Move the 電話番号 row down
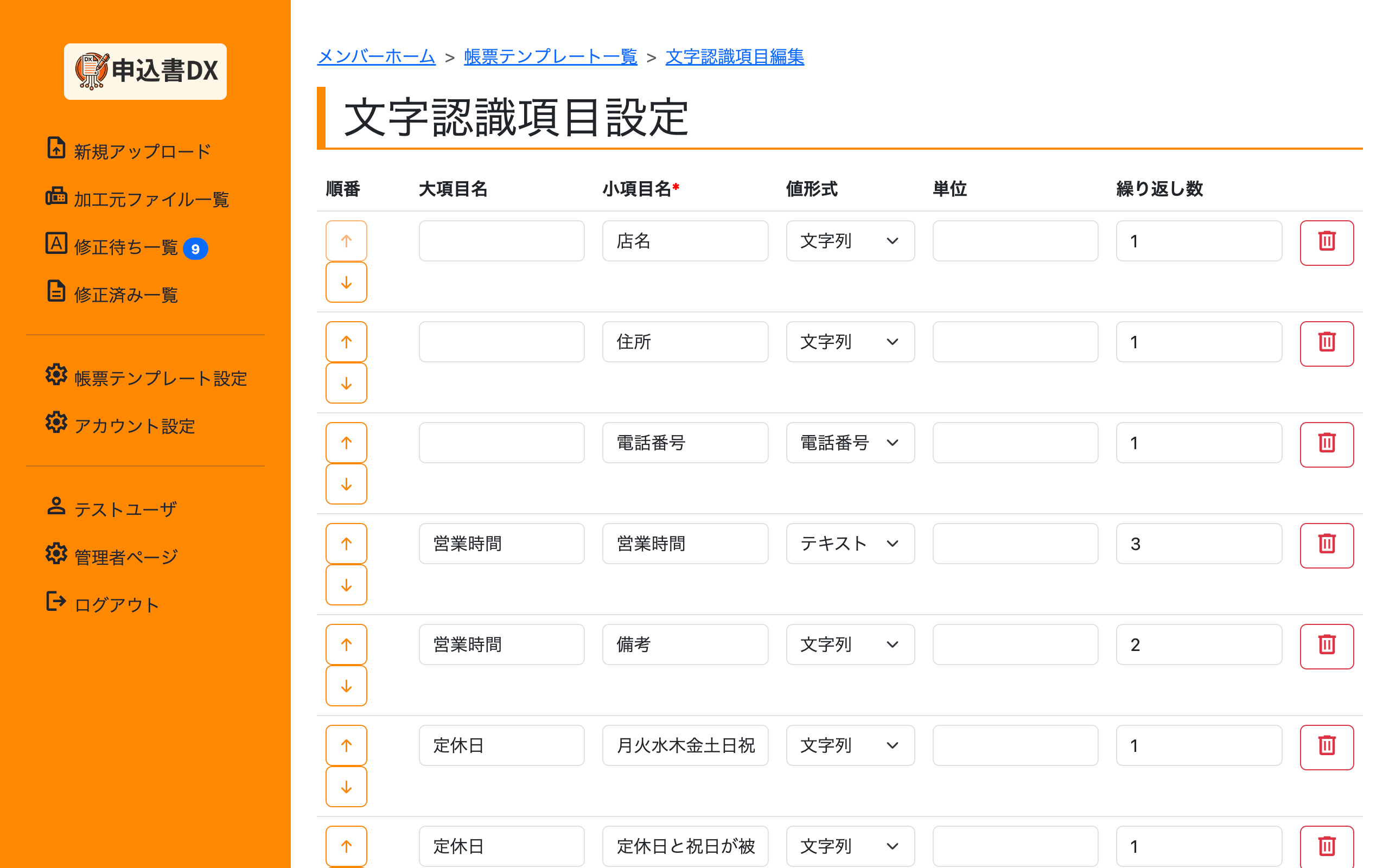 point(346,484)
